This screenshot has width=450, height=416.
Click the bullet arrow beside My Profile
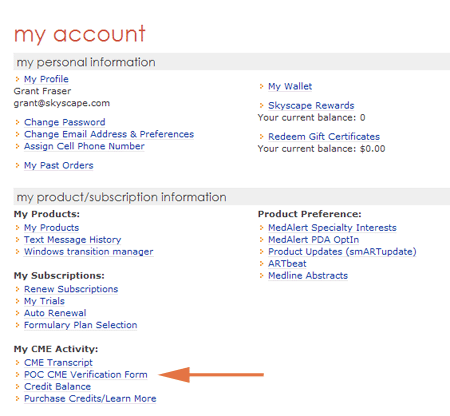tap(17, 79)
